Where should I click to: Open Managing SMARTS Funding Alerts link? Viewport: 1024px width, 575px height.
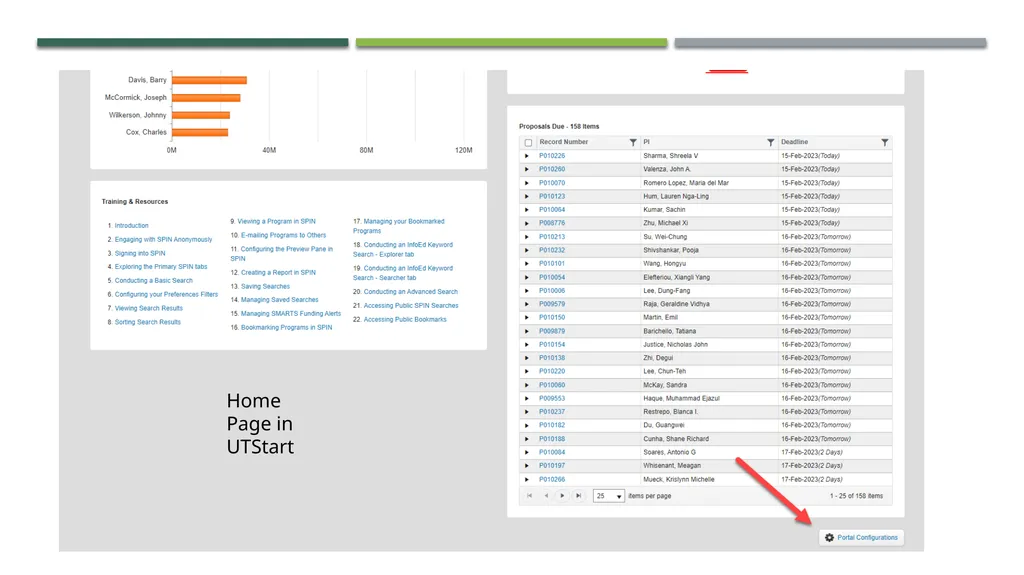(x=291, y=314)
